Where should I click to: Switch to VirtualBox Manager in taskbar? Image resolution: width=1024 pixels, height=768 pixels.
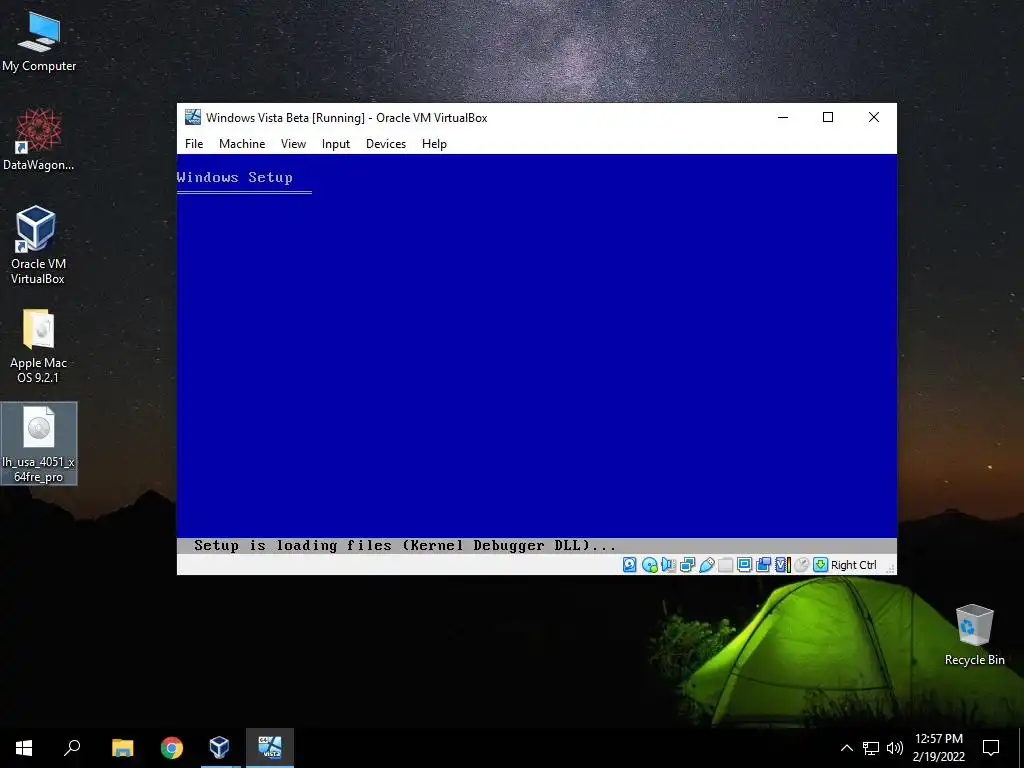pos(220,748)
